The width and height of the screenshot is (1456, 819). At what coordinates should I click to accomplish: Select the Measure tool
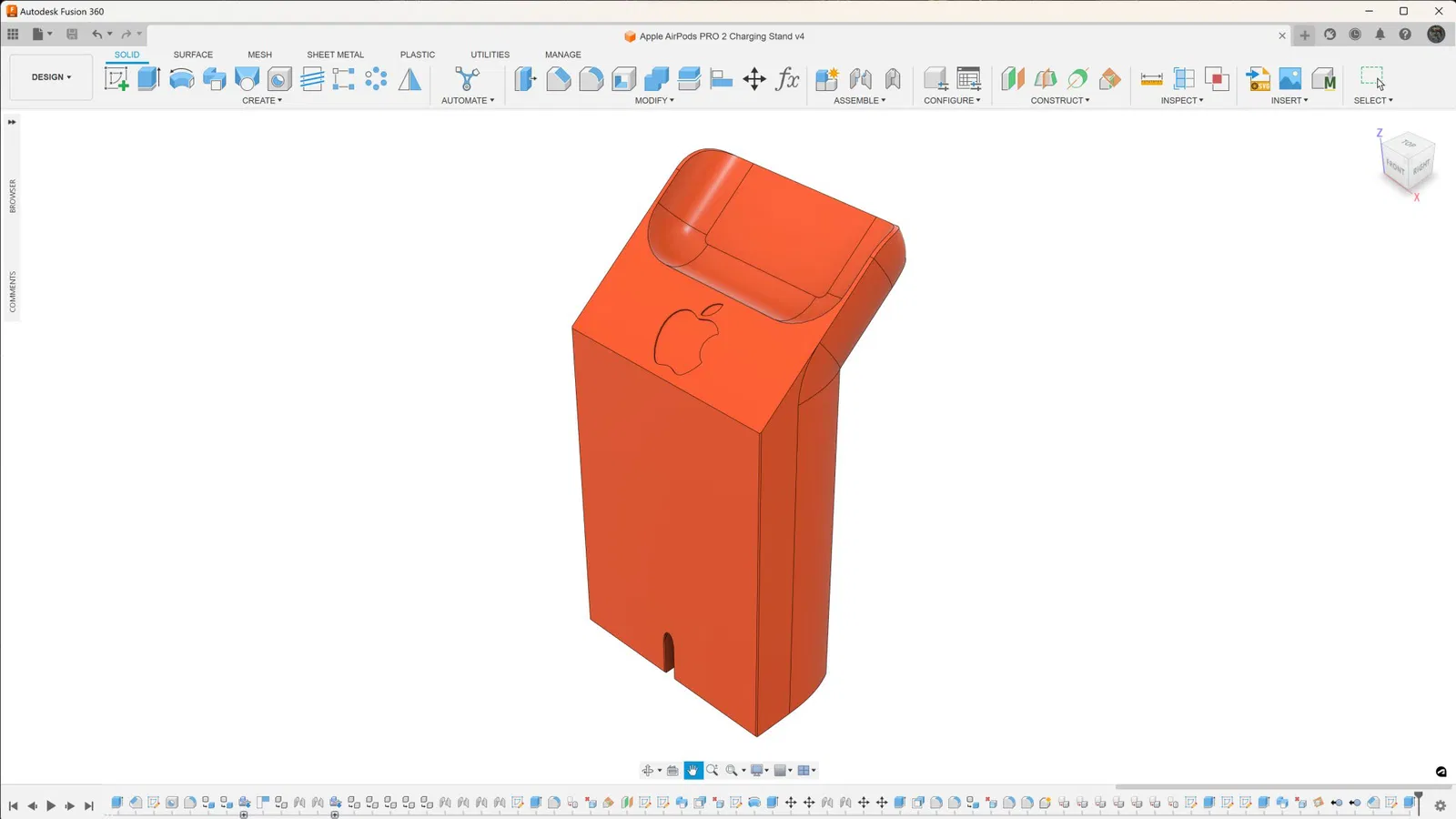click(1151, 79)
